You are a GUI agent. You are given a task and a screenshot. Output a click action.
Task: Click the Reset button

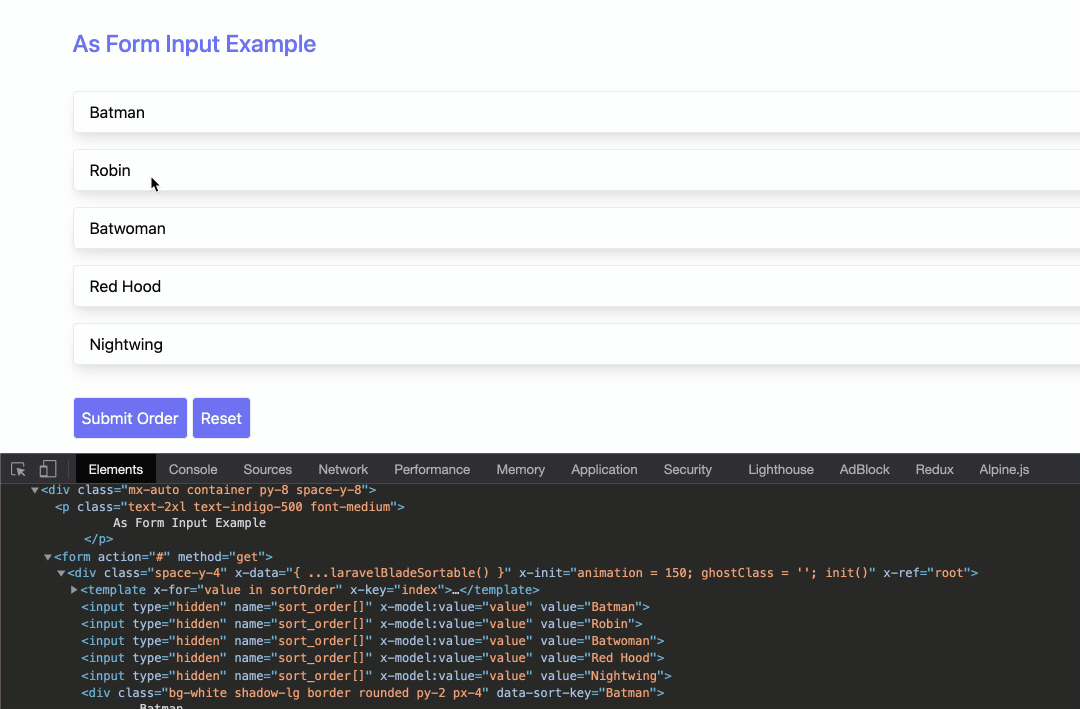tap(221, 418)
